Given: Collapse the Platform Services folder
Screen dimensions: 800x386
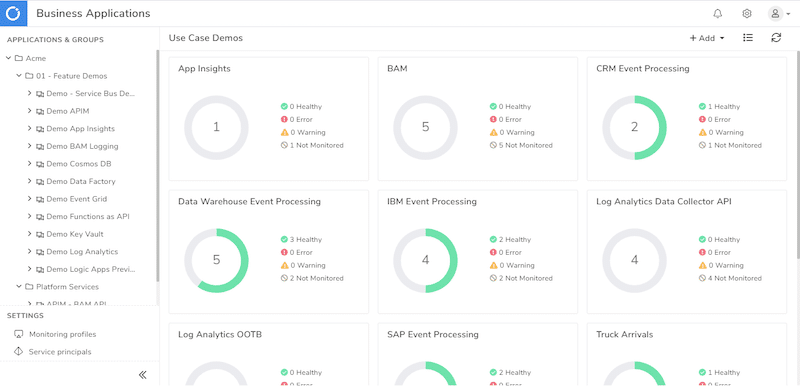Looking at the screenshot, I should click(x=19, y=287).
